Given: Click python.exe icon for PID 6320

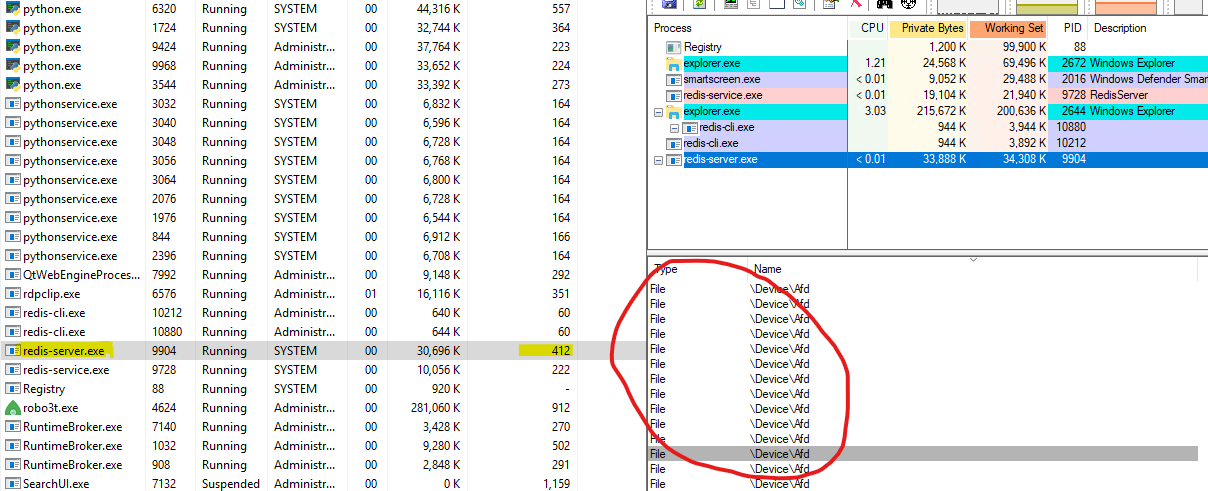Looking at the screenshot, I should (12, 8).
